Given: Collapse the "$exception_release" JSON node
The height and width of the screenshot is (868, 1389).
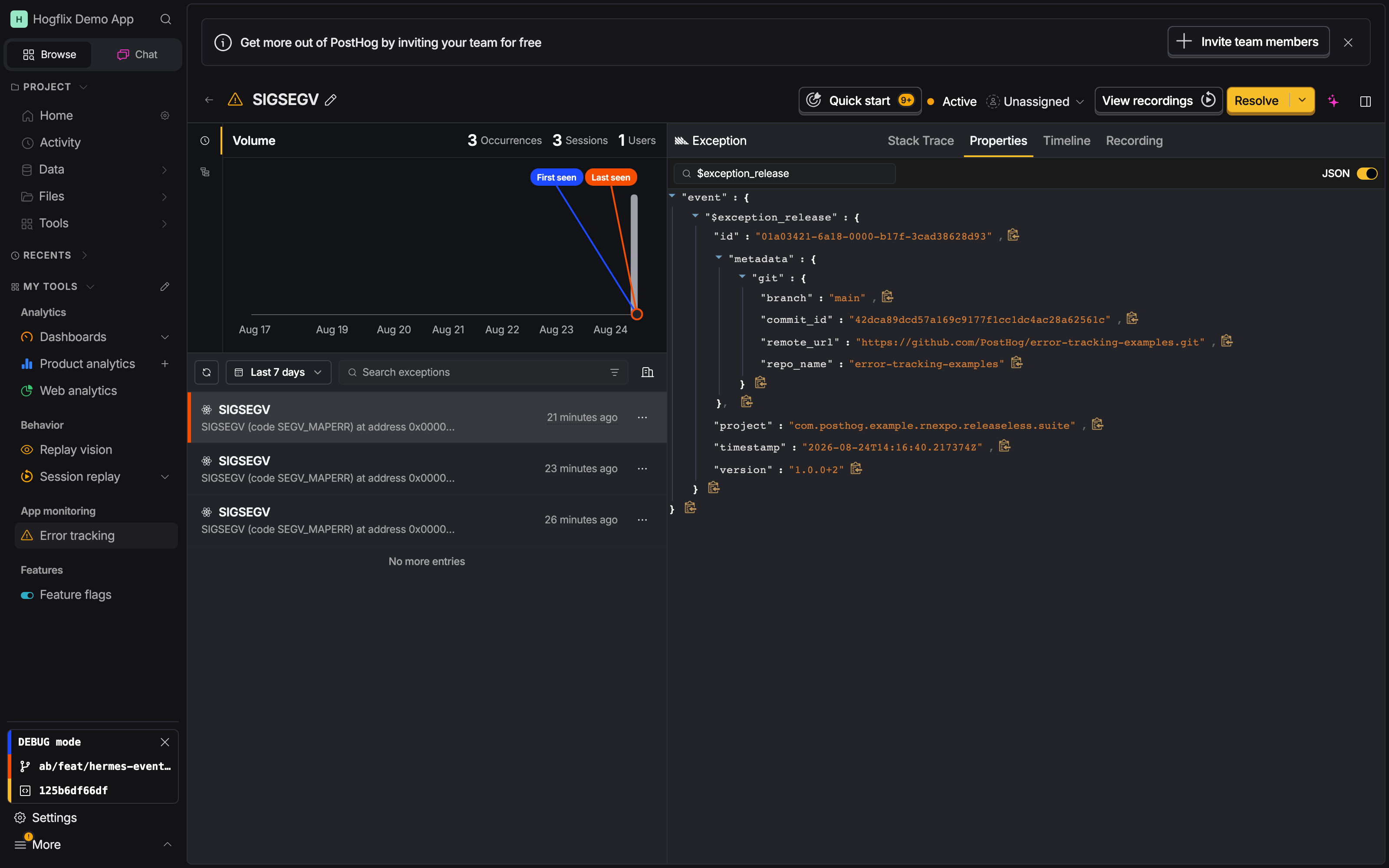Looking at the screenshot, I should (695, 216).
